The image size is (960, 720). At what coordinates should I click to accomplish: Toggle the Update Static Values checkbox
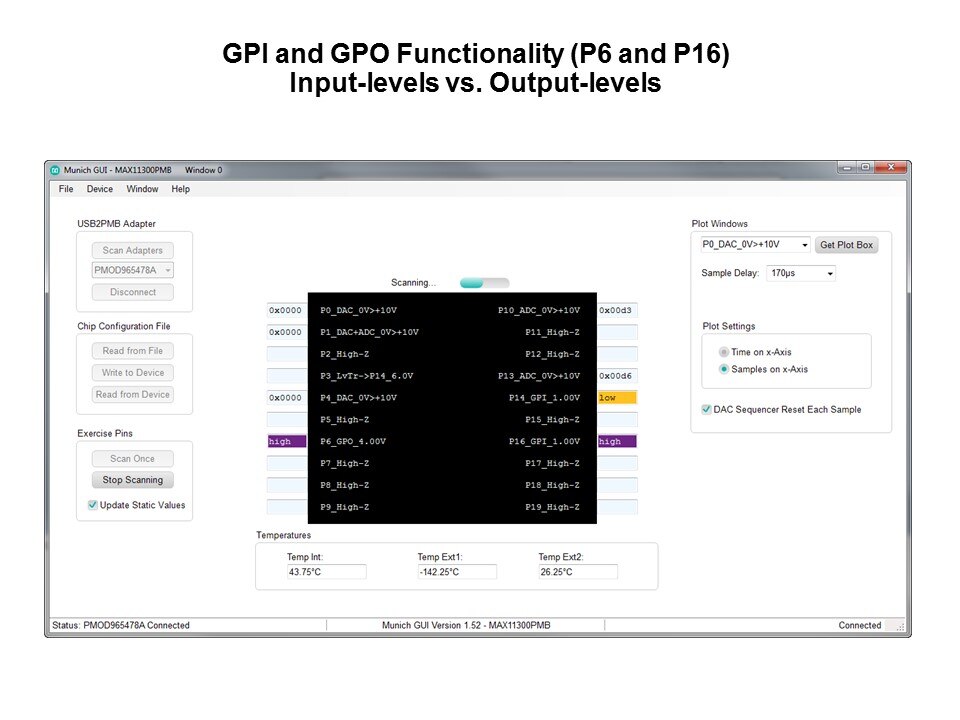pos(93,505)
